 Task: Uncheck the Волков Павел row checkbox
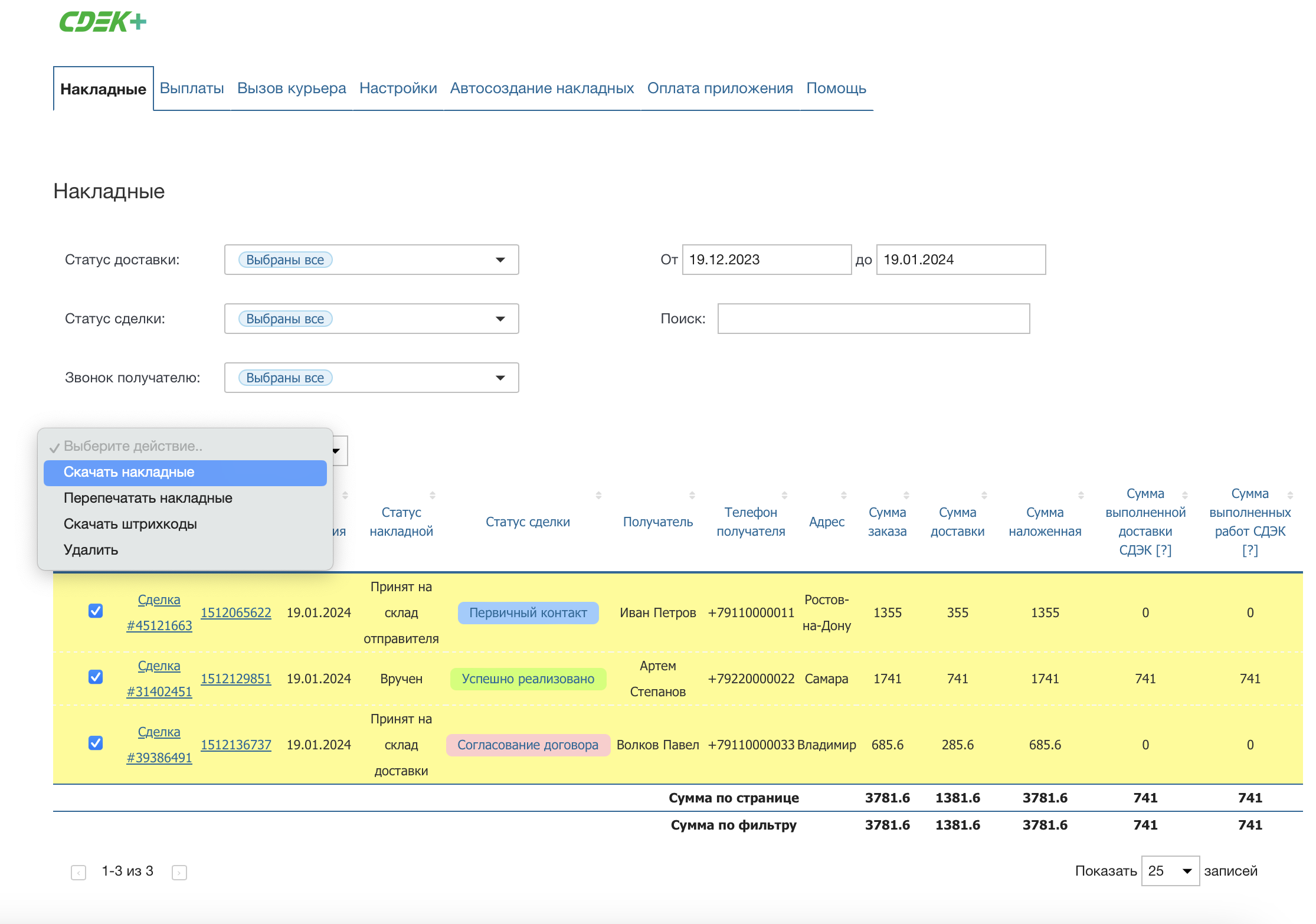pyautogui.click(x=96, y=743)
